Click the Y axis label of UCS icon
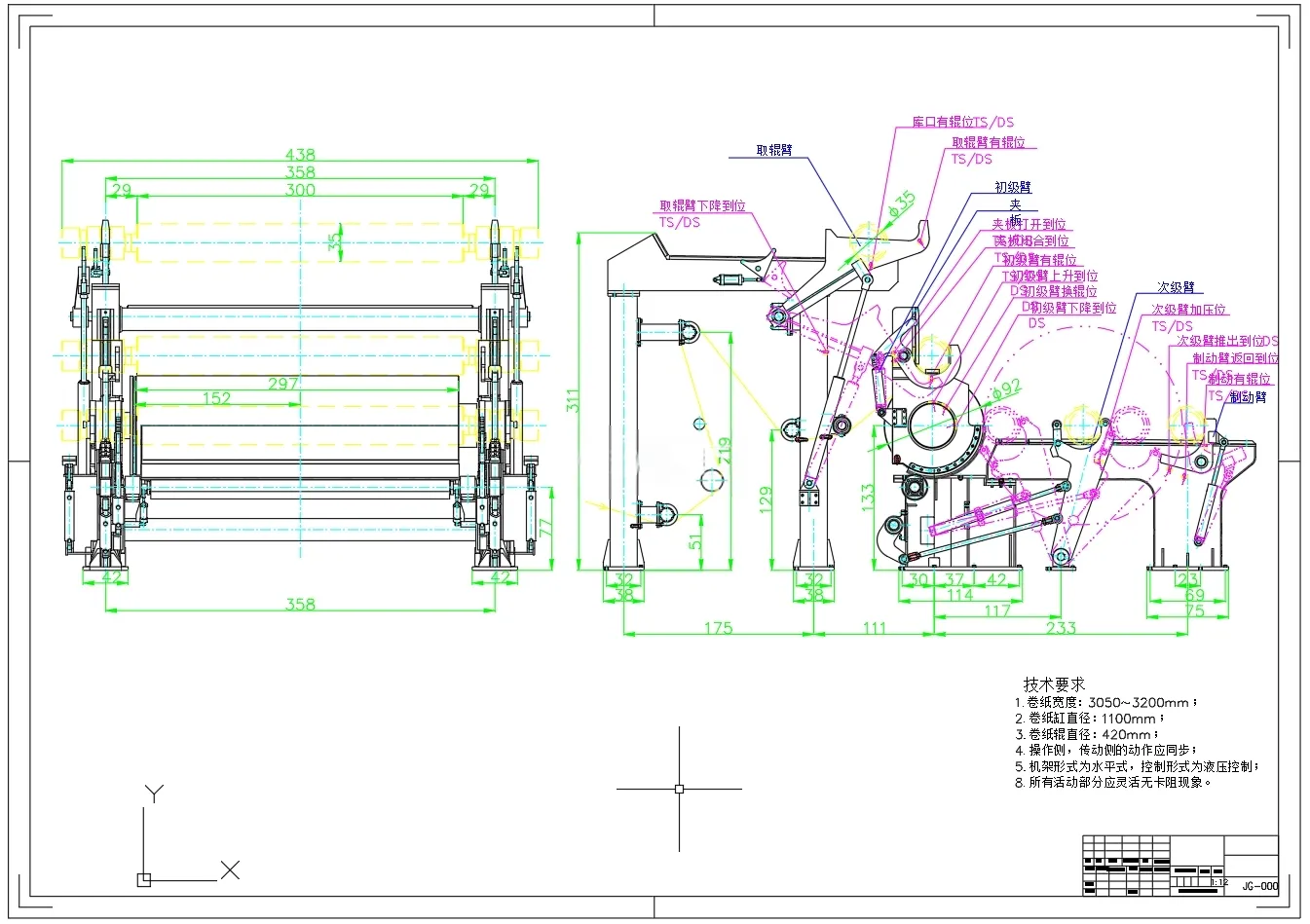The width and height of the screenshot is (1310, 924). coord(154,794)
